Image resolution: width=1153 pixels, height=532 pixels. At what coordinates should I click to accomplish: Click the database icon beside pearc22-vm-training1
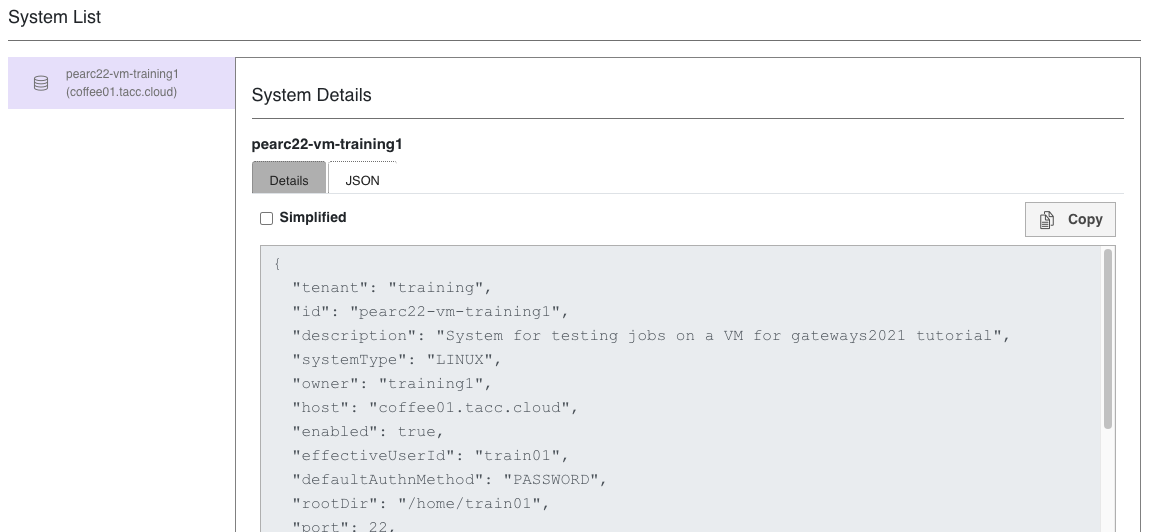pyautogui.click(x=41, y=83)
